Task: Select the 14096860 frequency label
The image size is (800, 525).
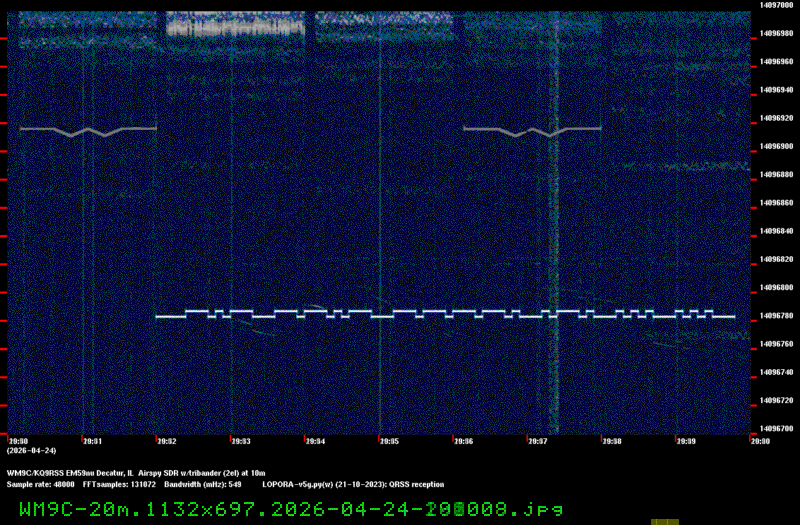Action: click(777, 203)
